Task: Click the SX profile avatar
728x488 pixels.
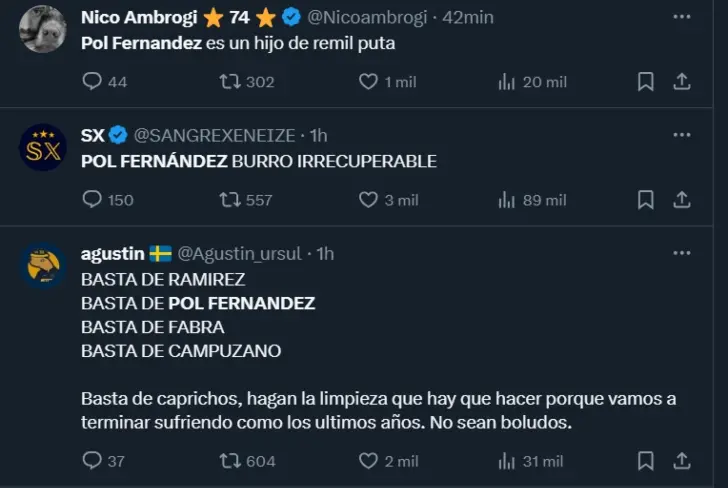Action: 43,147
